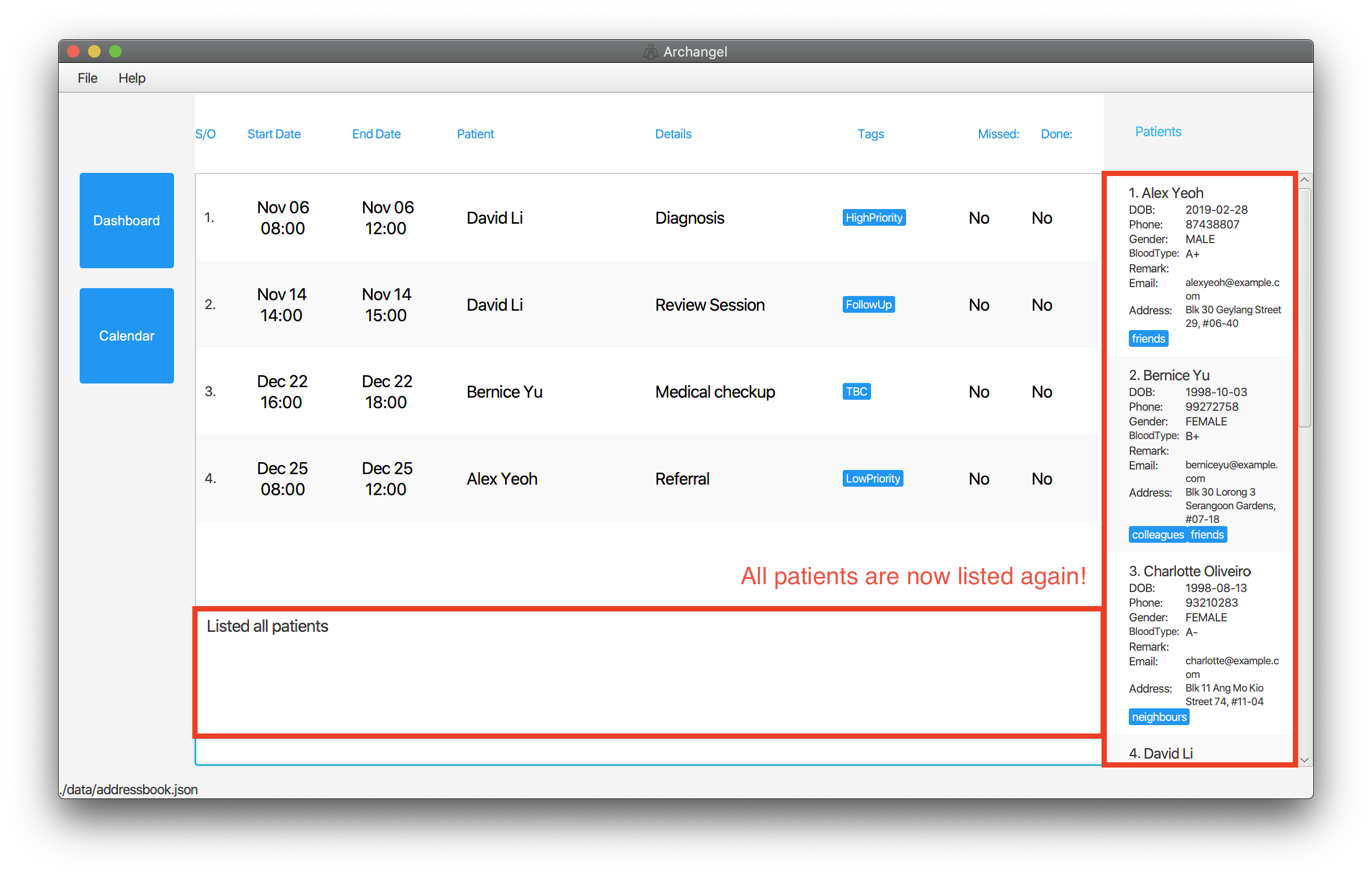Click the 'Patients' panel heading
The height and width of the screenshot is (876, 1372).
click(x=1158, y=132)
